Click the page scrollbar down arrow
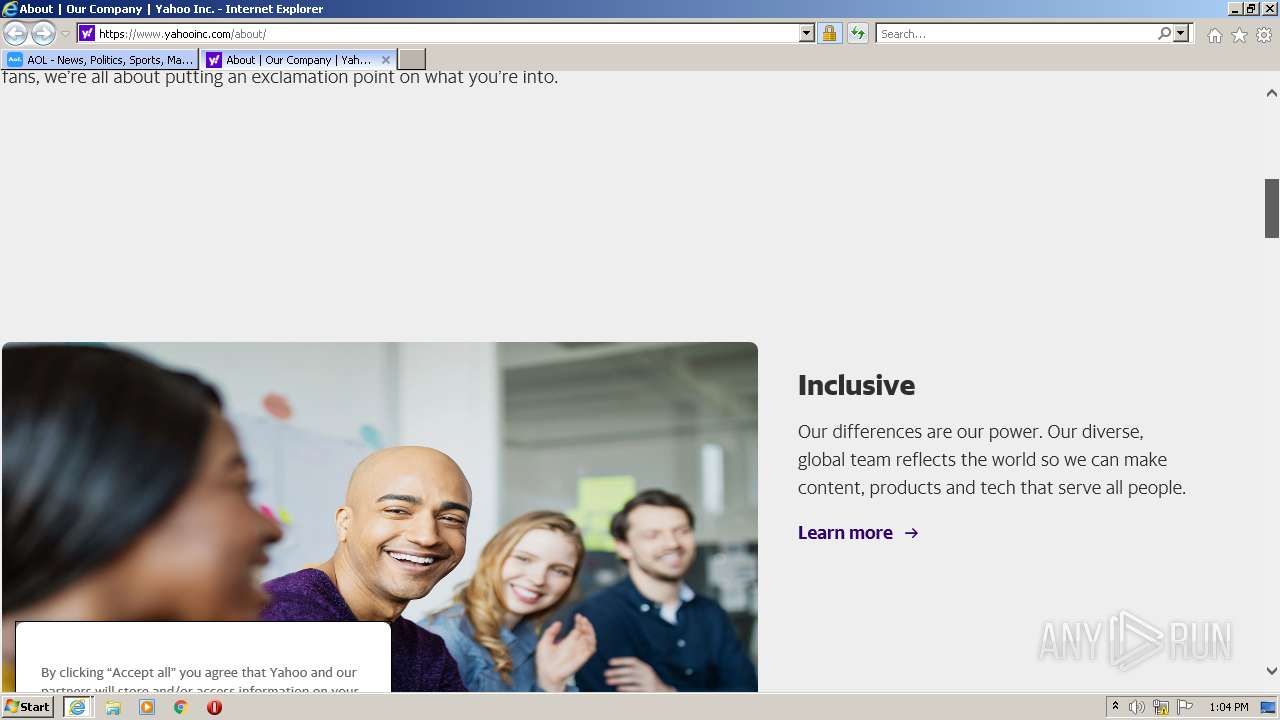The width and height of the screenshot is (1280, 720). (1272, 671)
